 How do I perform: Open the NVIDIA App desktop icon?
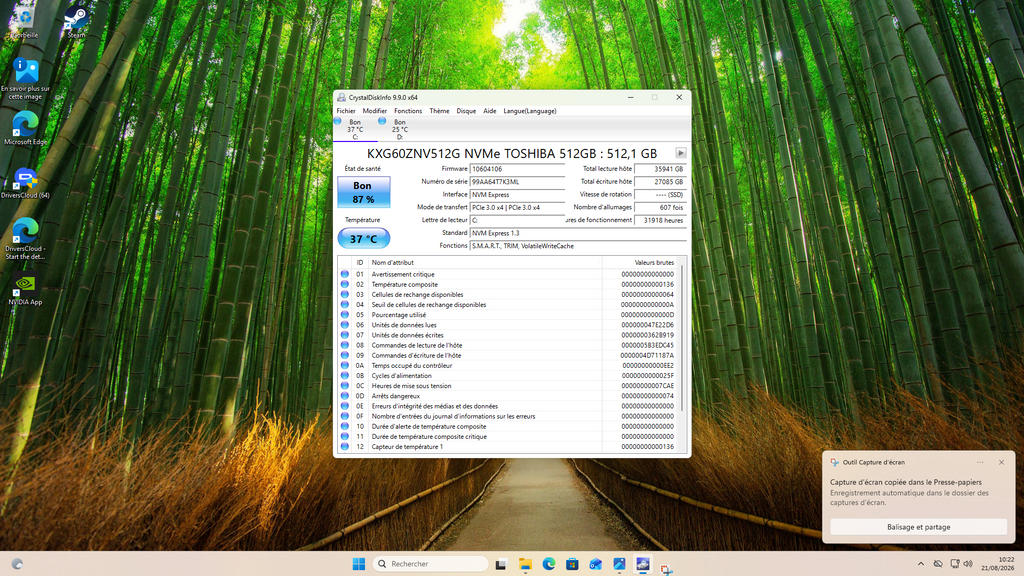(x=25, y=291)
